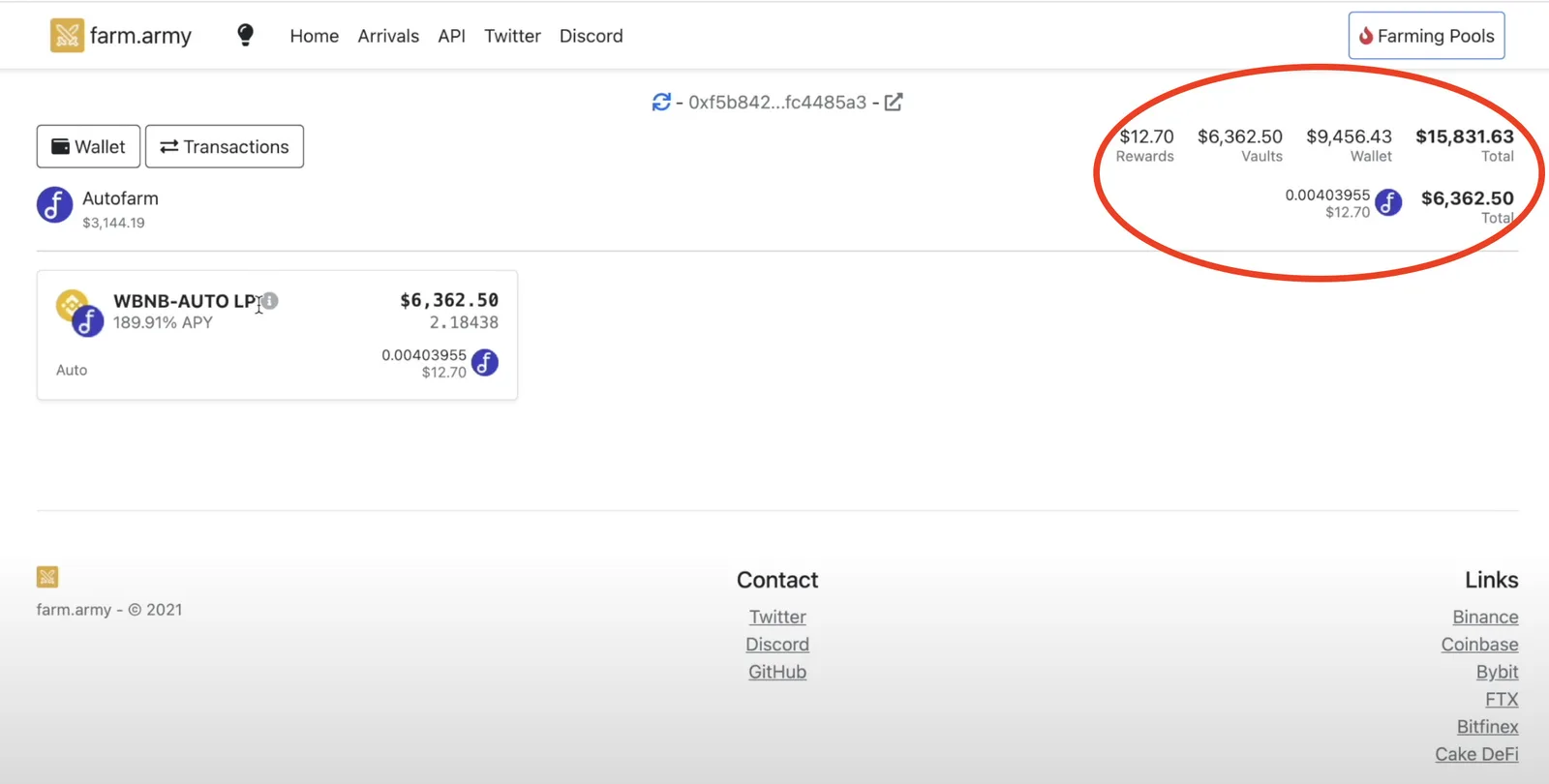Image resolution: width=1549 pixels, height=784 pixels.
Task: Click AUTO token icon in summary totals
Action: pyautogui.click(x=1388, y=202)
